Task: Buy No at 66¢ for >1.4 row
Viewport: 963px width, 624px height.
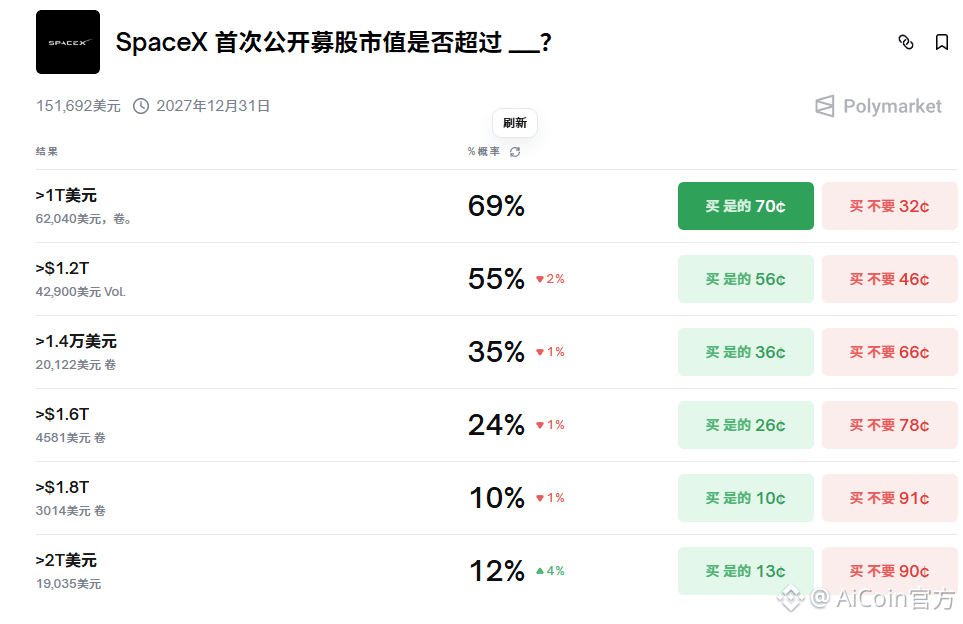Action: pos(889,352)
